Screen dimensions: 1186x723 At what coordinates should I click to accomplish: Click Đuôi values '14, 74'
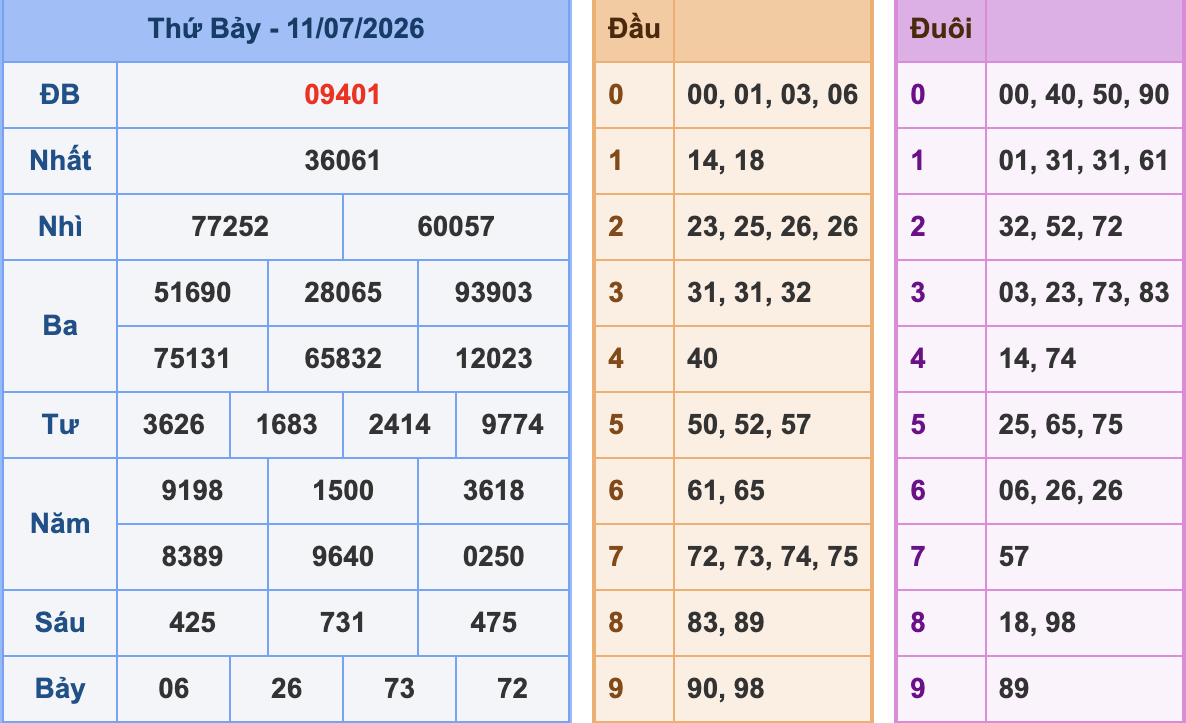[1037, 358]
